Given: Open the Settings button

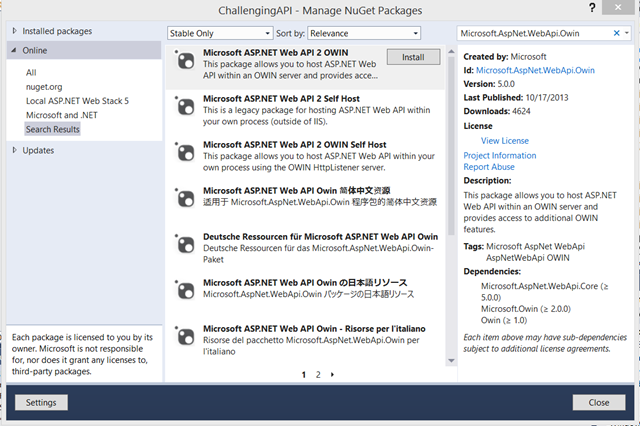Looking at the screenshot, I should [x=41, y=402].
